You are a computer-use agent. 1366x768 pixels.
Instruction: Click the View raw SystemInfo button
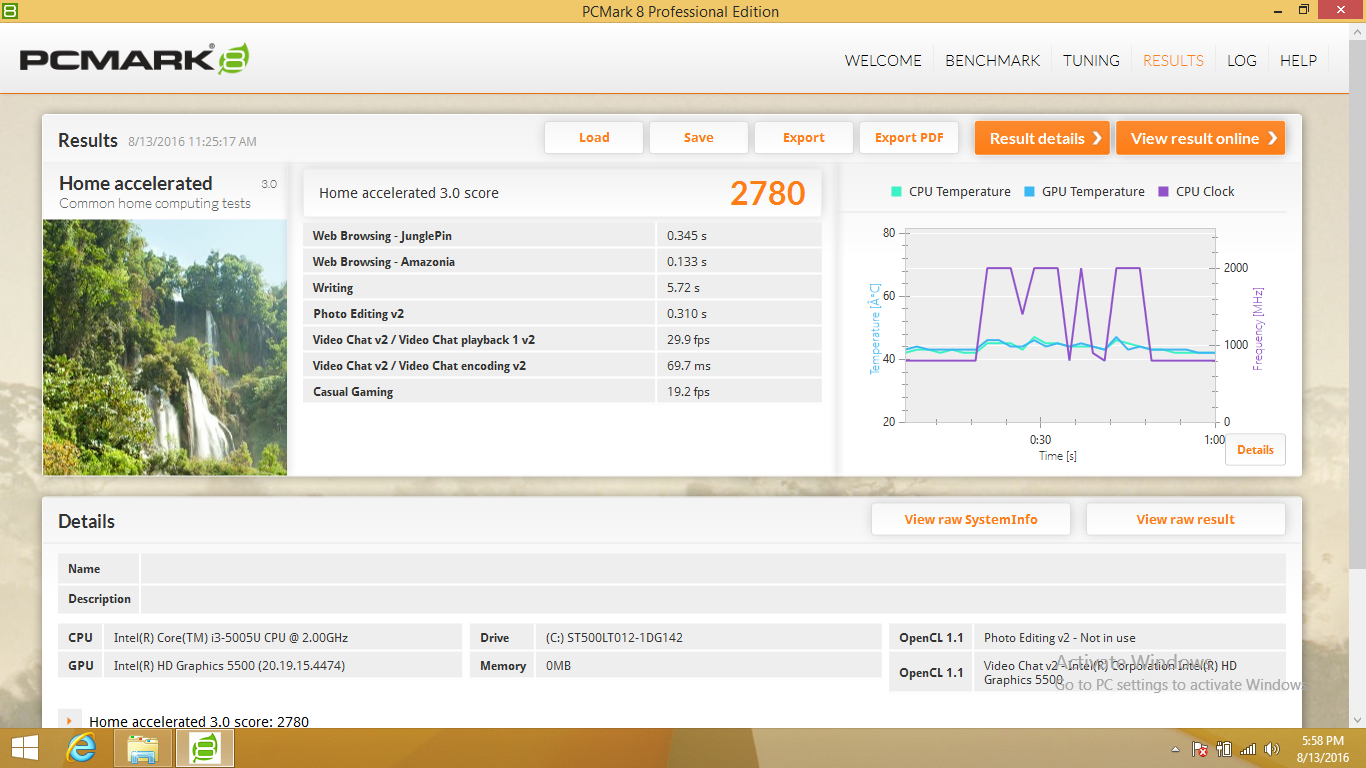point(970,519)
